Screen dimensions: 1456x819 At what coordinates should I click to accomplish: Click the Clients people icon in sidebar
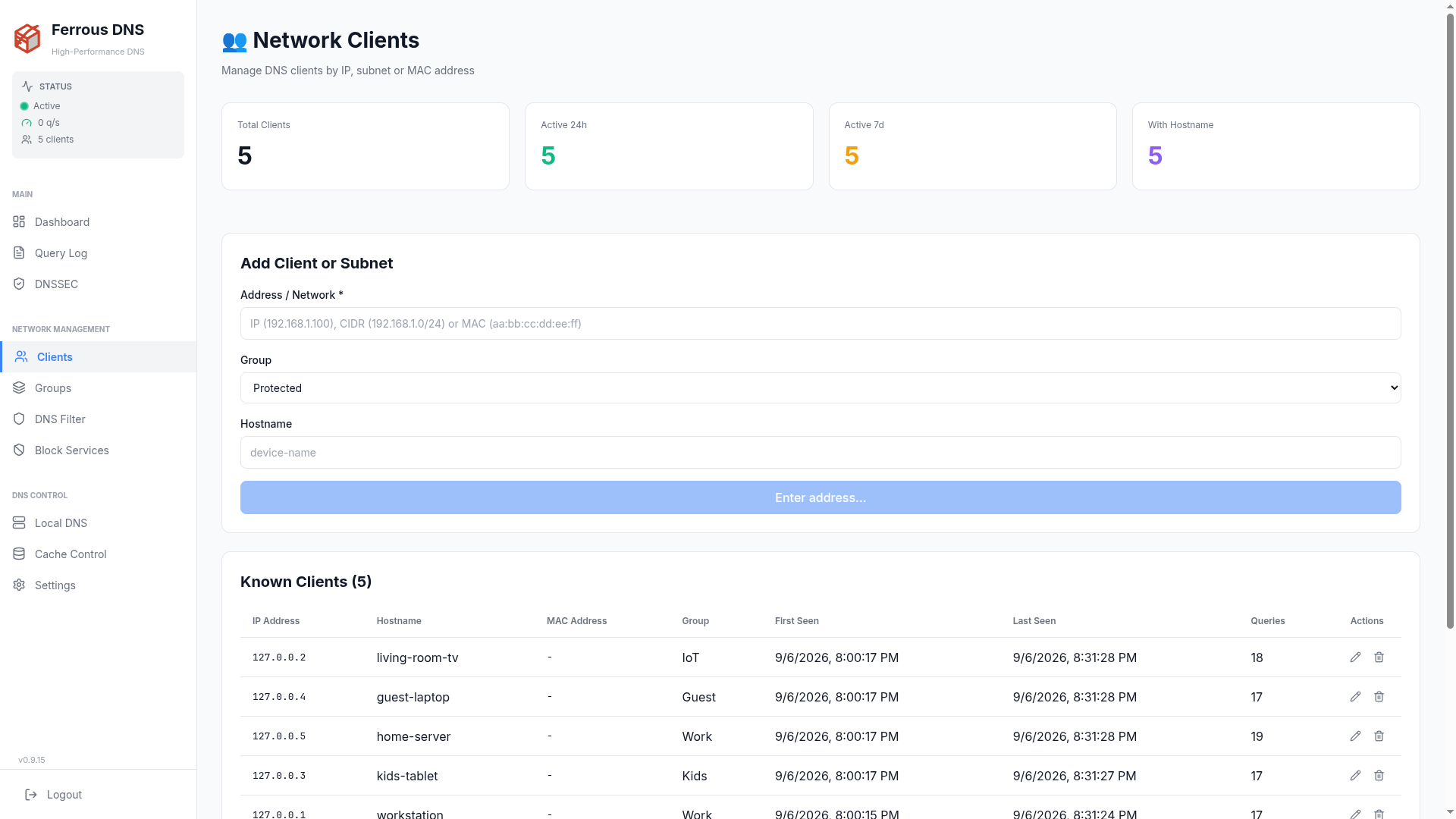pos(21,356)
